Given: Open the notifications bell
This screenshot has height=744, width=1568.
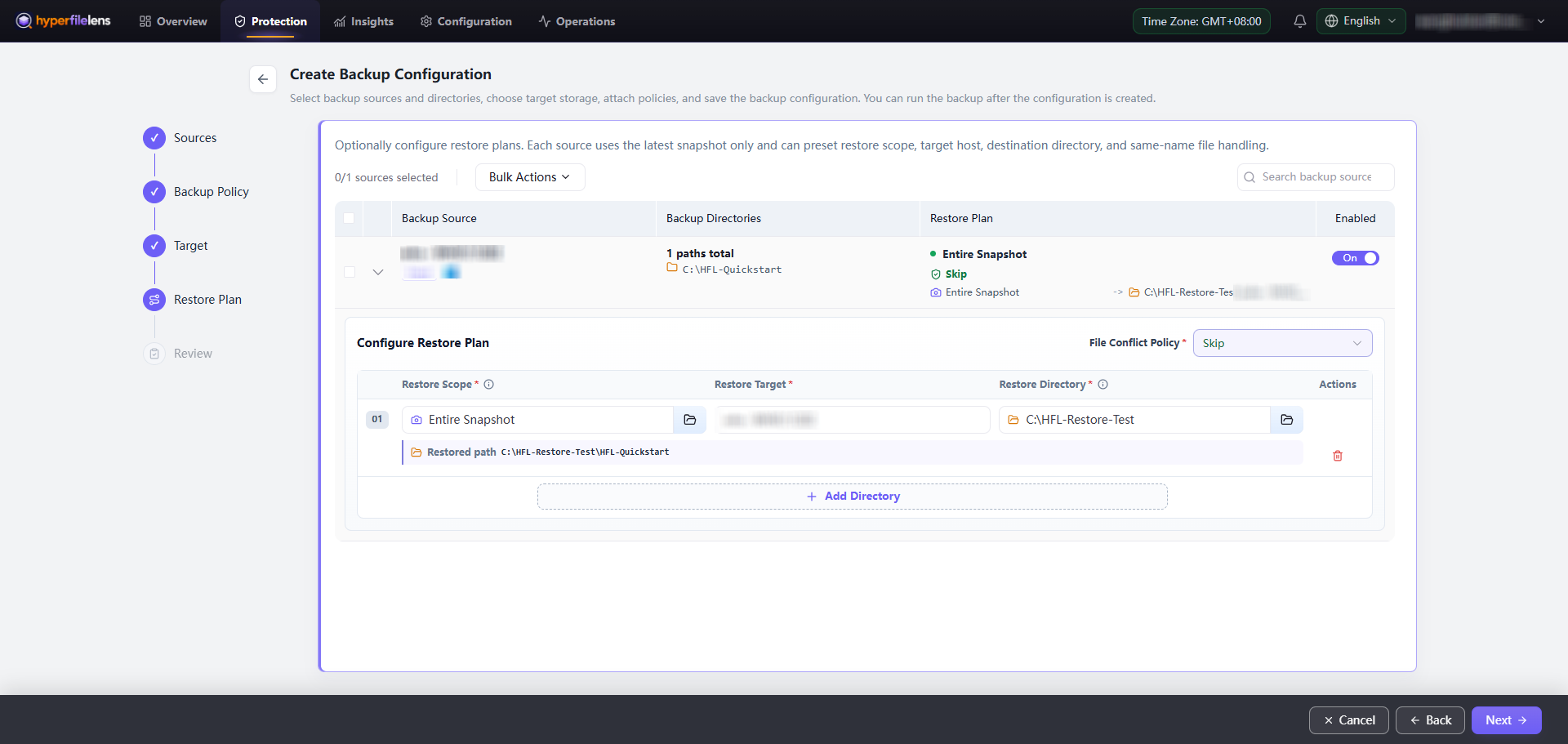Looking at the screenshot, I should pos(1300,21).
